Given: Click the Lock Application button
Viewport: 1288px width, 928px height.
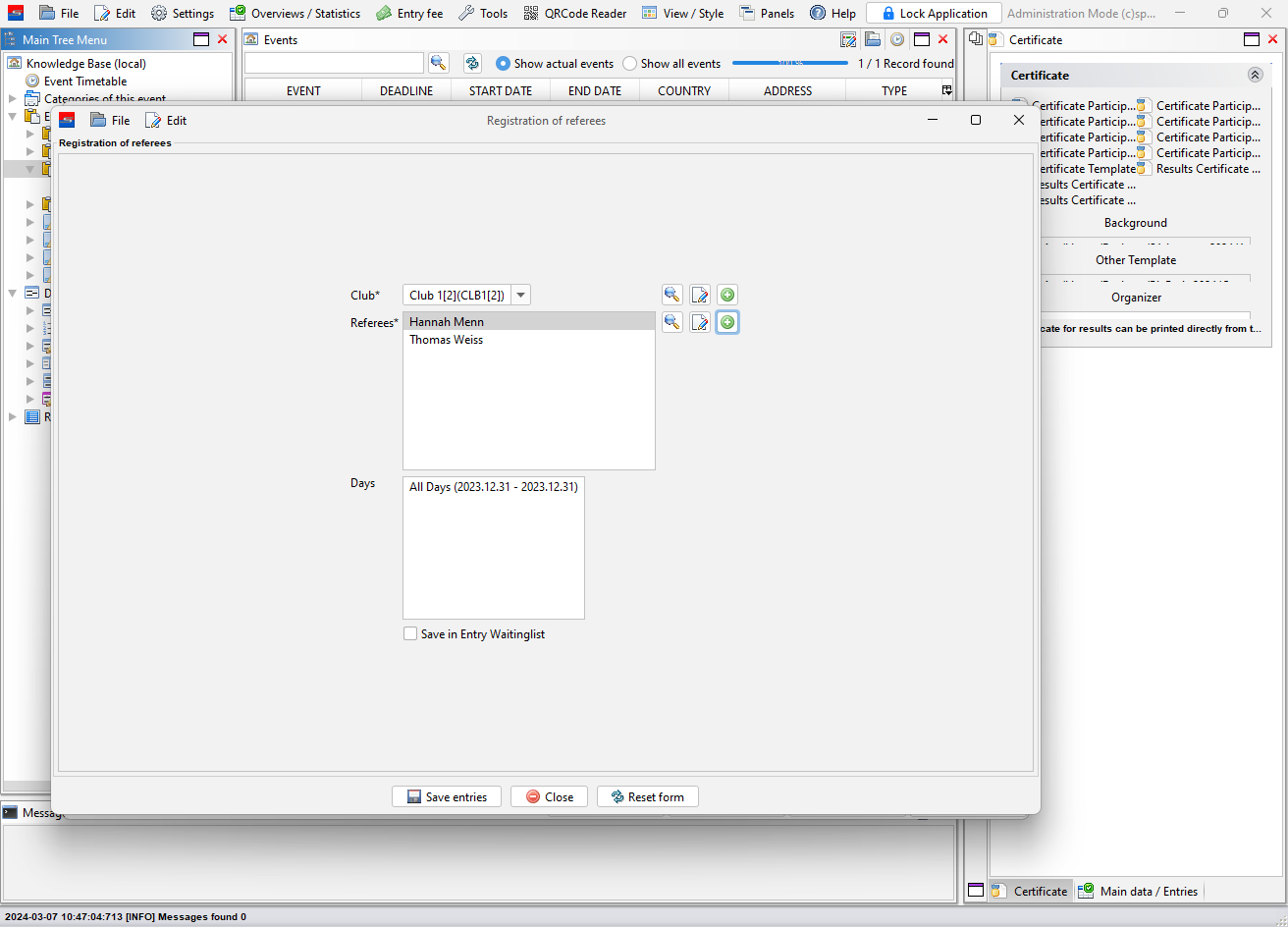Looking at the screenshot, I should 934,13.
